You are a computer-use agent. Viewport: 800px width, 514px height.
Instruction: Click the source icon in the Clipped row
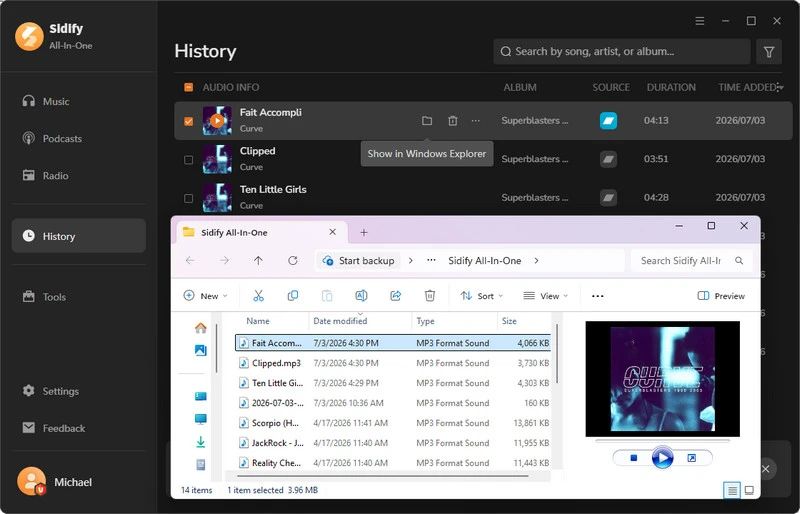pos(608,159)
